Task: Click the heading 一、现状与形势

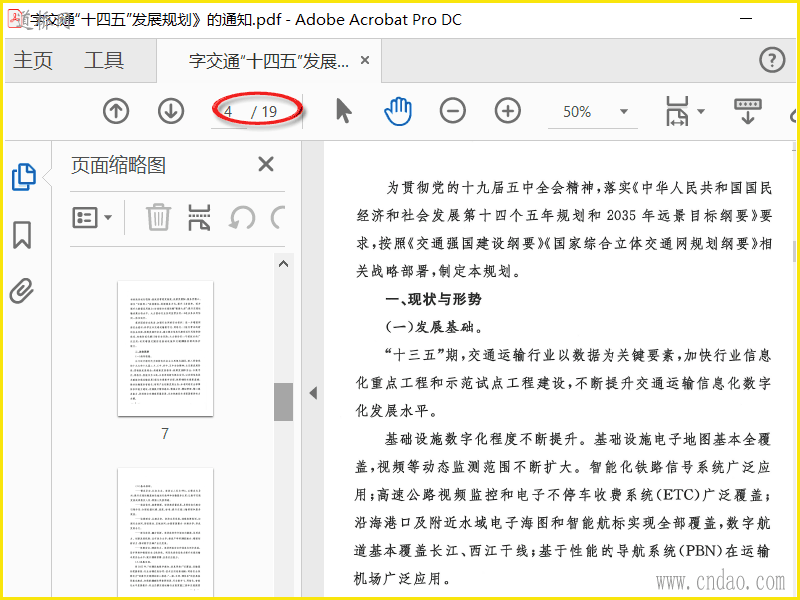Action: (x=433, y=299)
